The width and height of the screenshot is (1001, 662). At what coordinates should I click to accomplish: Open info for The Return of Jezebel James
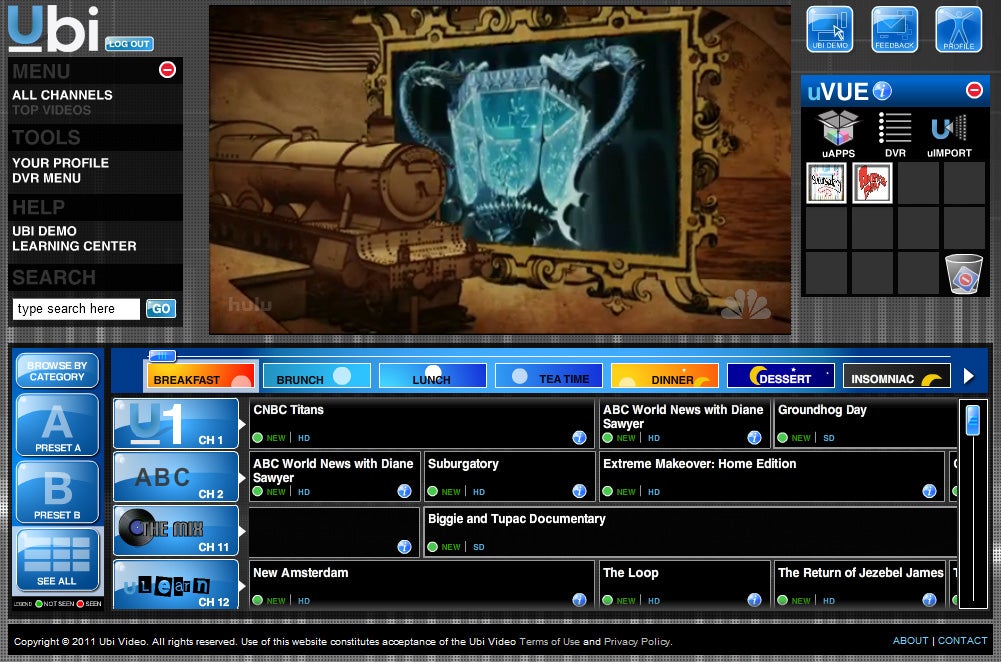(x=930, y=600)
